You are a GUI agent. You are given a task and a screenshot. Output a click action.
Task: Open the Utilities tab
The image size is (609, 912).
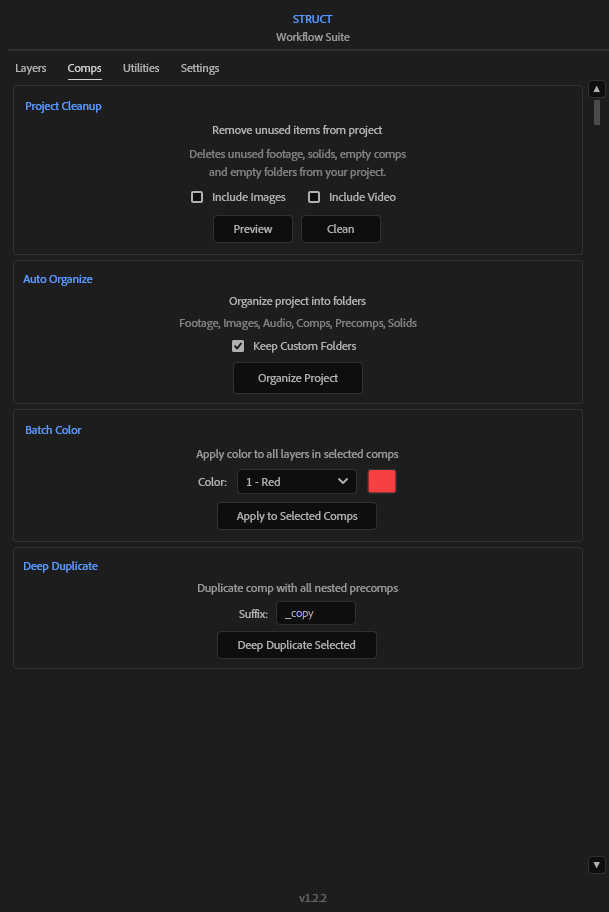coord(141,68)
